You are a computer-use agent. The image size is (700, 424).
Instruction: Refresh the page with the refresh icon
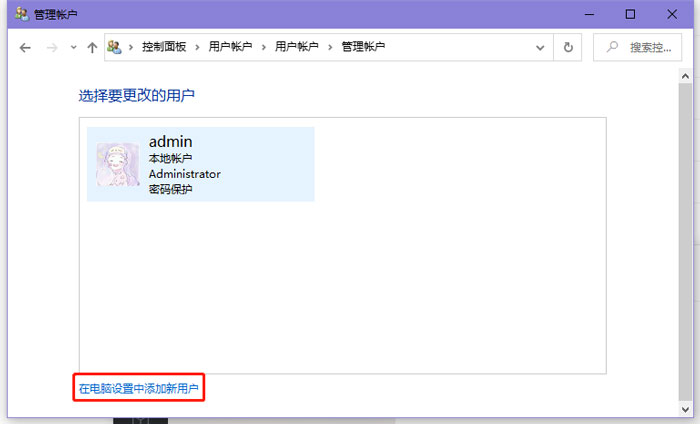click(x=568, y=47)
